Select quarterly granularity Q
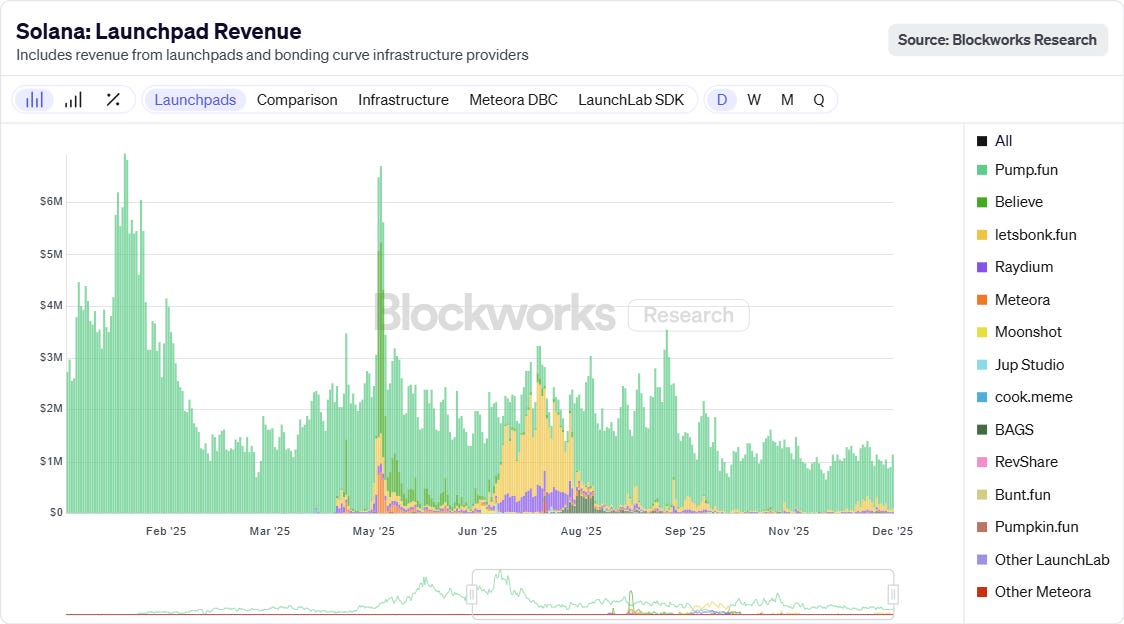Screen dimensions: 1124x624 coord(819,100)
